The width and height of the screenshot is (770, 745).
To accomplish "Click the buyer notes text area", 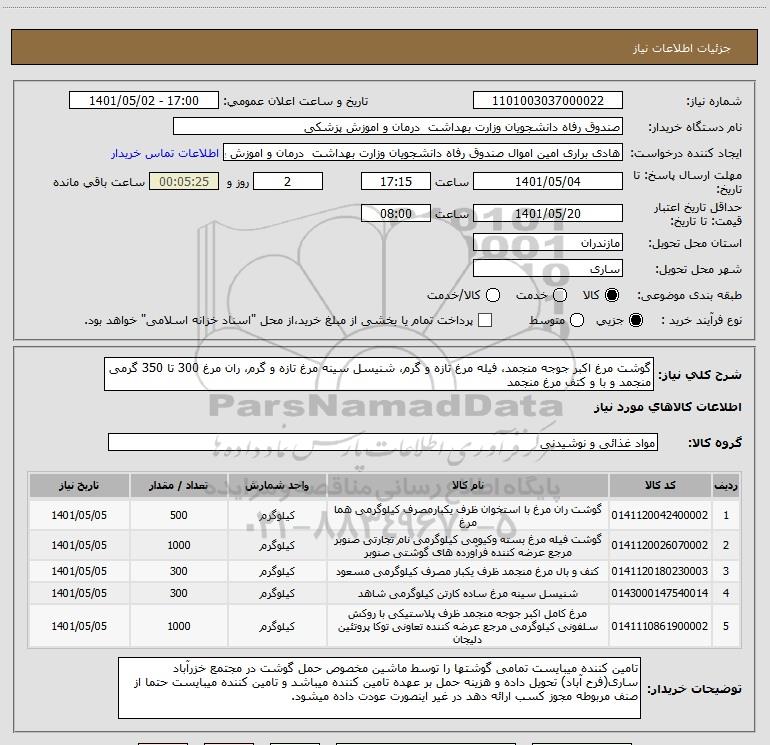I will click(x=379, y=687).
